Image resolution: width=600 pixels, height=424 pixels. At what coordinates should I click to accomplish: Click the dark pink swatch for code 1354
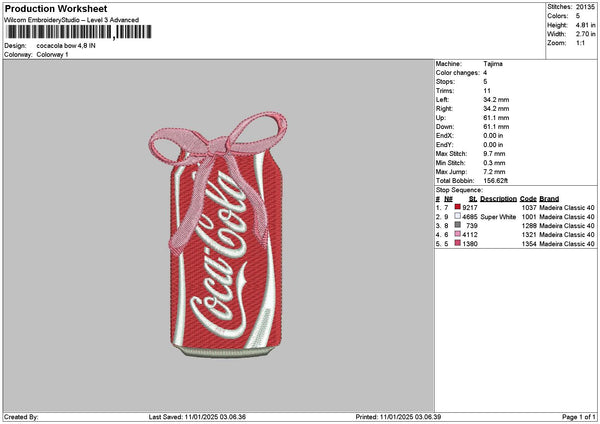point(457,243)
